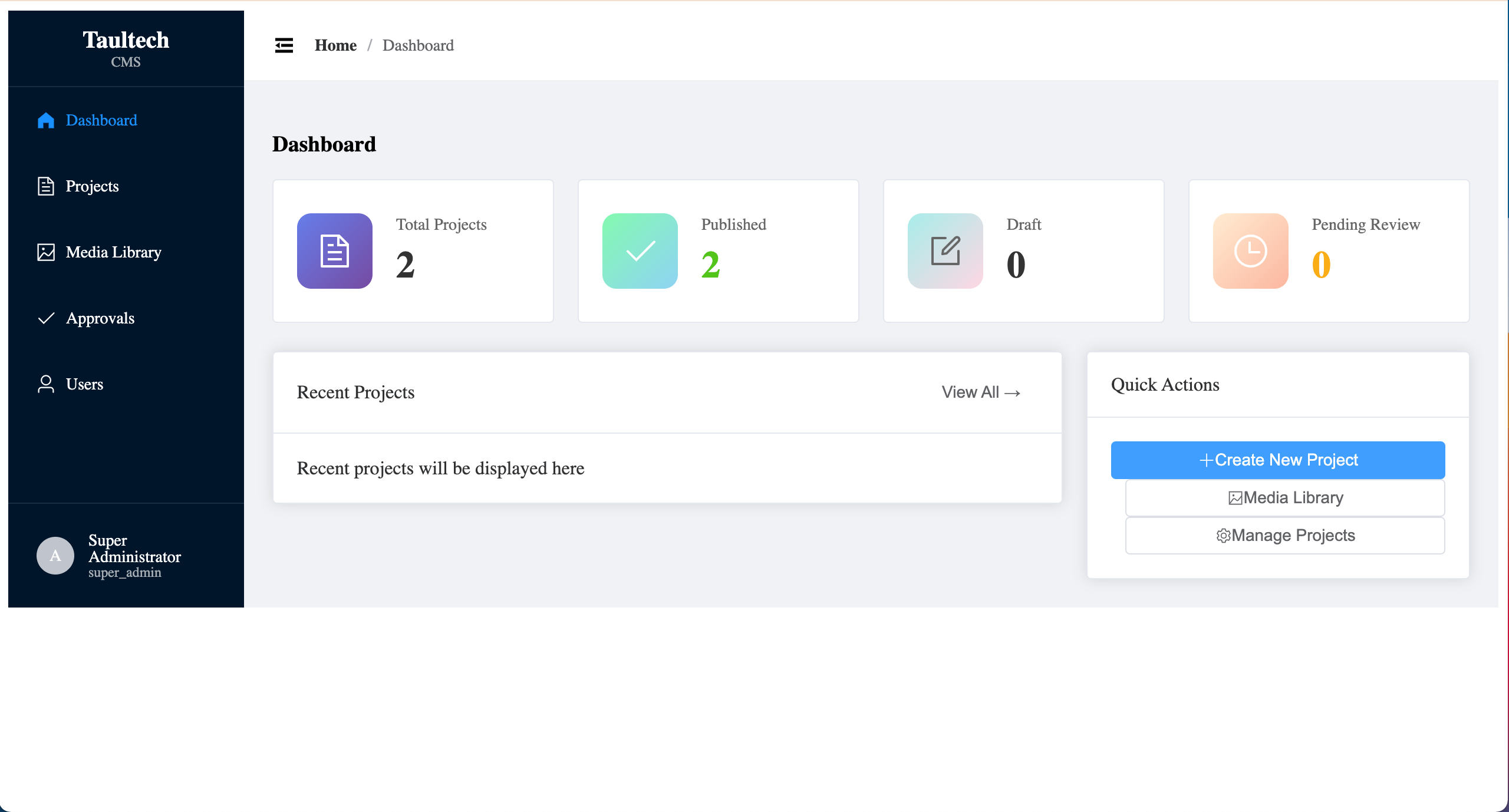Click the Approvals checkmark icon in sidebar
Viewport: 1509px width, 812px height.
[46, 318]
